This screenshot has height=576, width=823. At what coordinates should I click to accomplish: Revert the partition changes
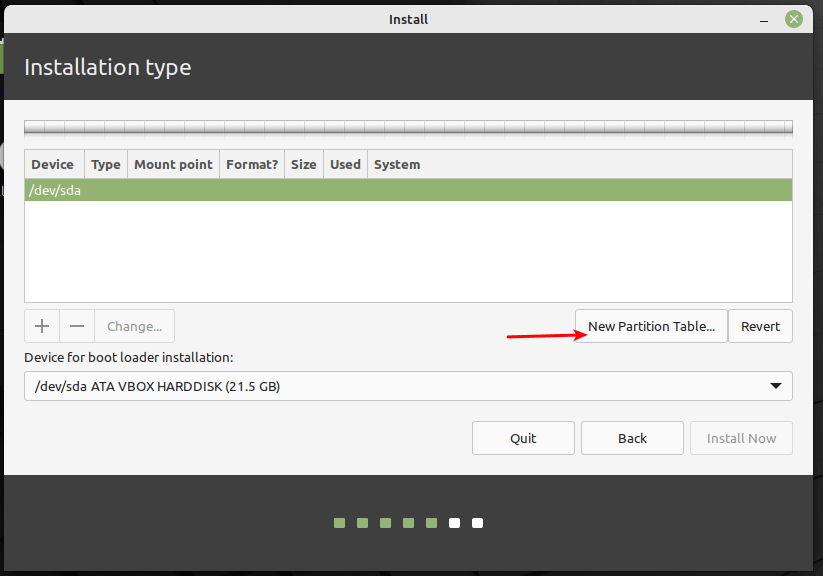(x=760, y=326)
